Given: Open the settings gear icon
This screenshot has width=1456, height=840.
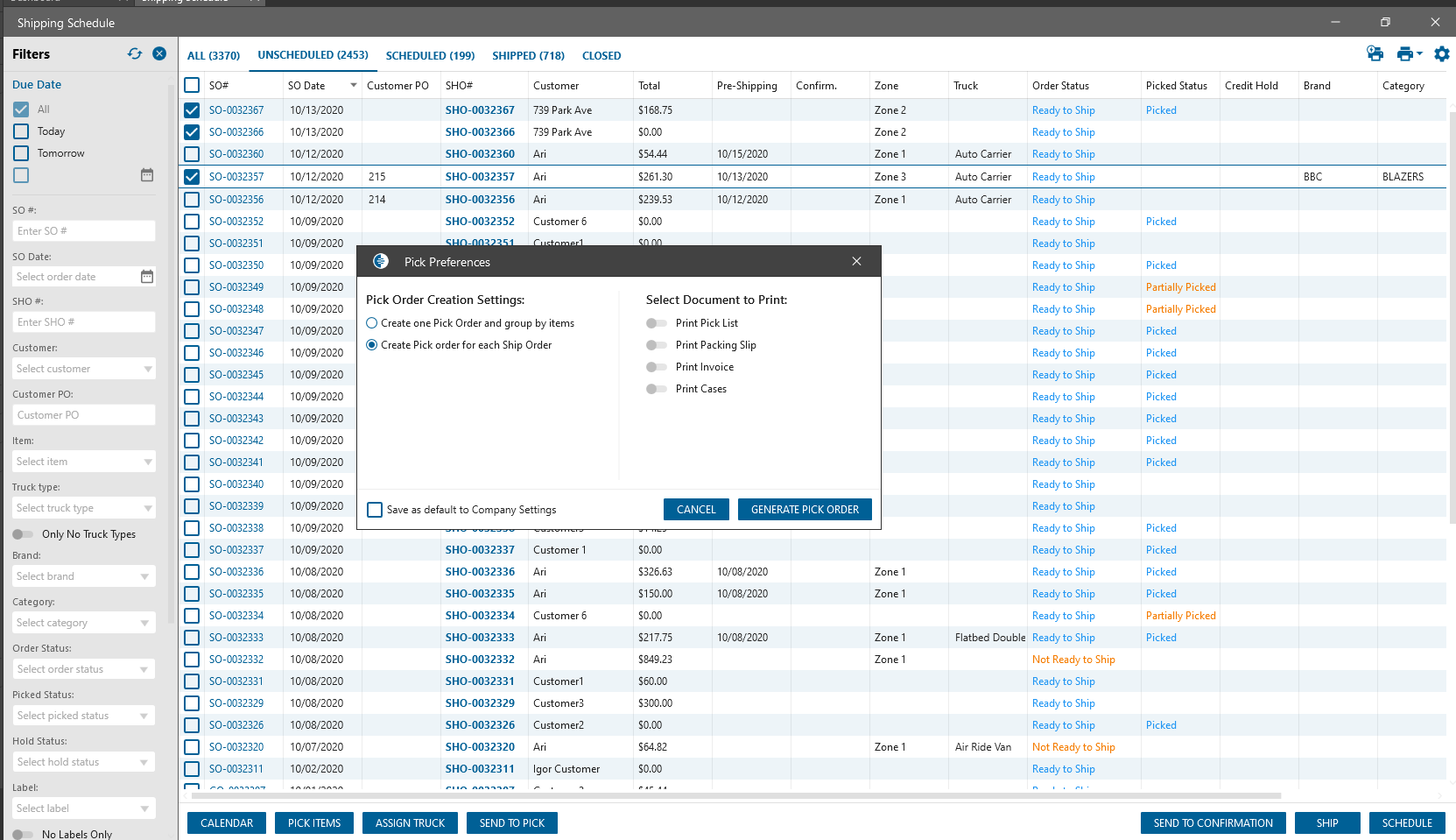Looking at the screenshot, I should click(x=1441, y=54).
